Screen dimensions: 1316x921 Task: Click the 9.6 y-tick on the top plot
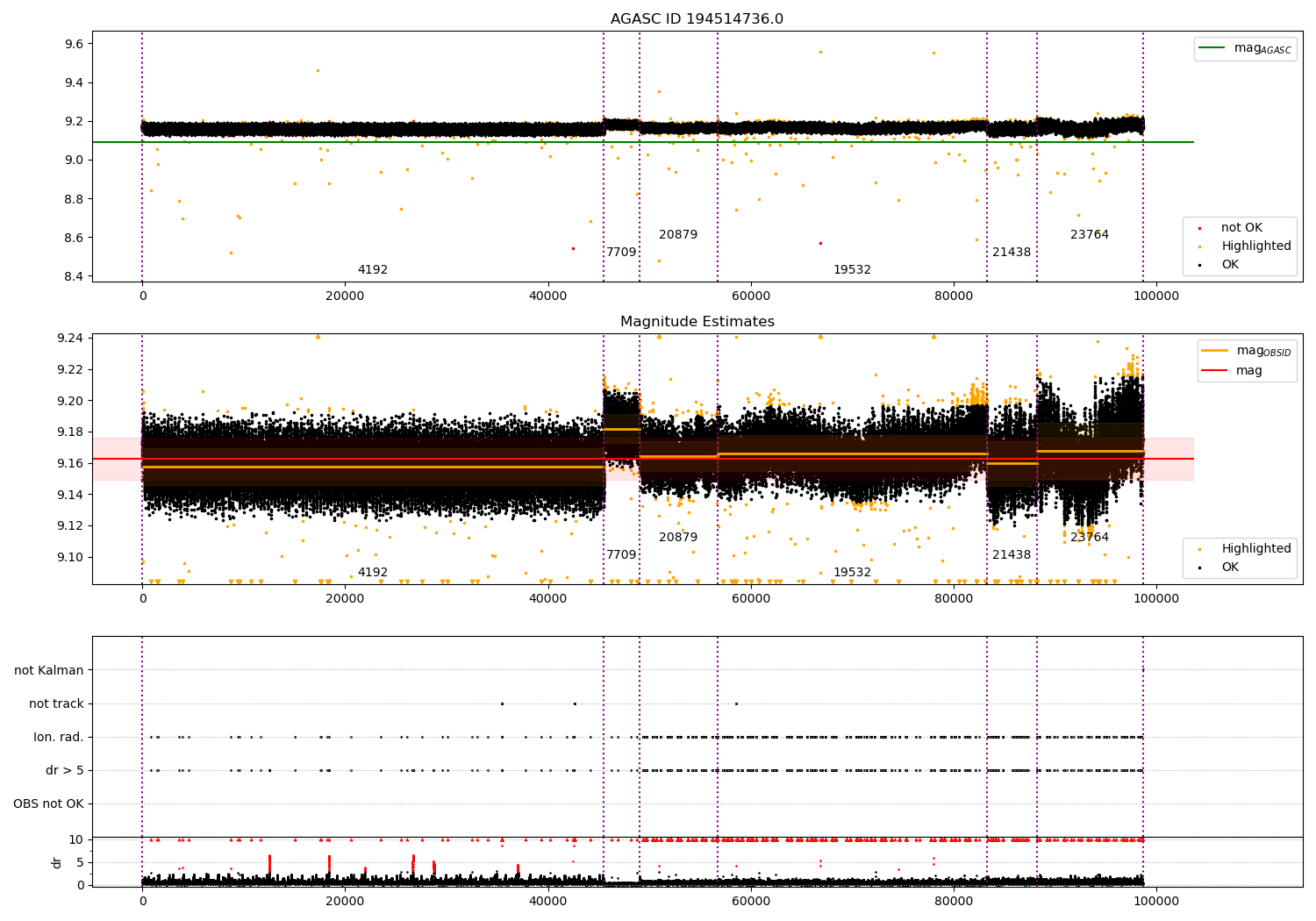coord(73,44)
